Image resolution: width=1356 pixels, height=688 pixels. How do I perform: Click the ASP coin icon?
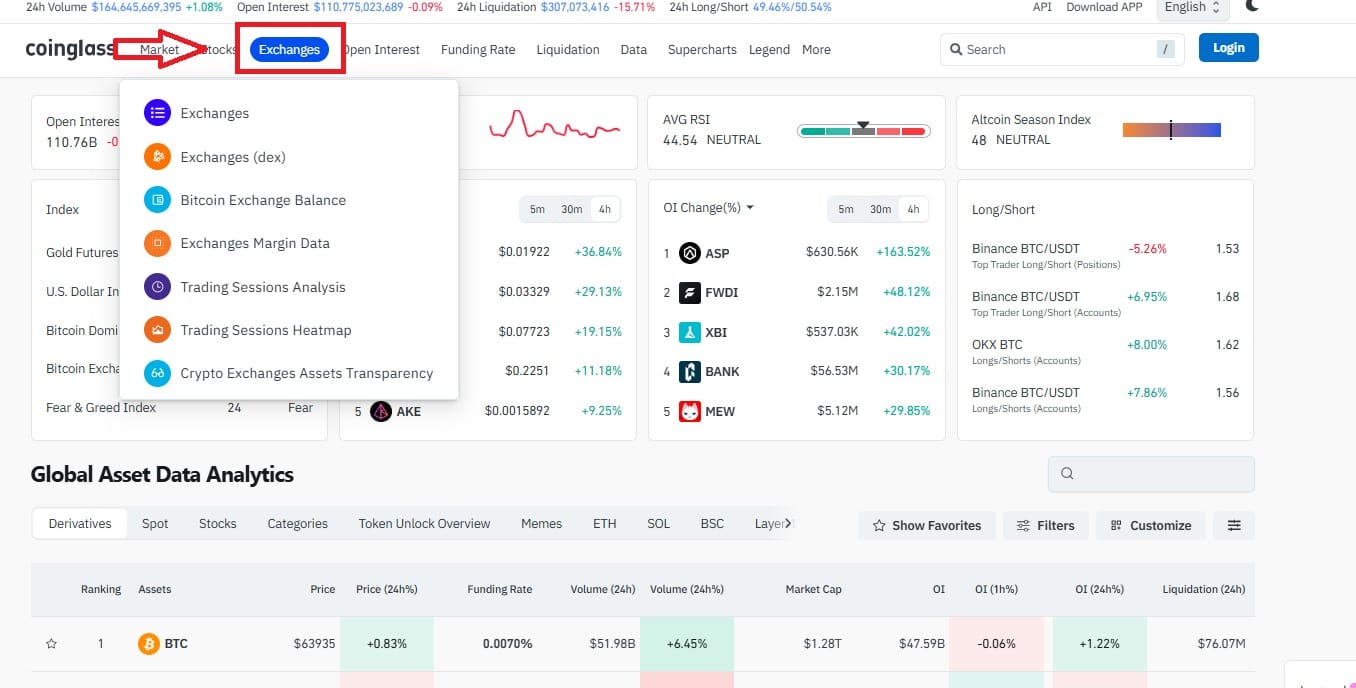pos(690,253)
